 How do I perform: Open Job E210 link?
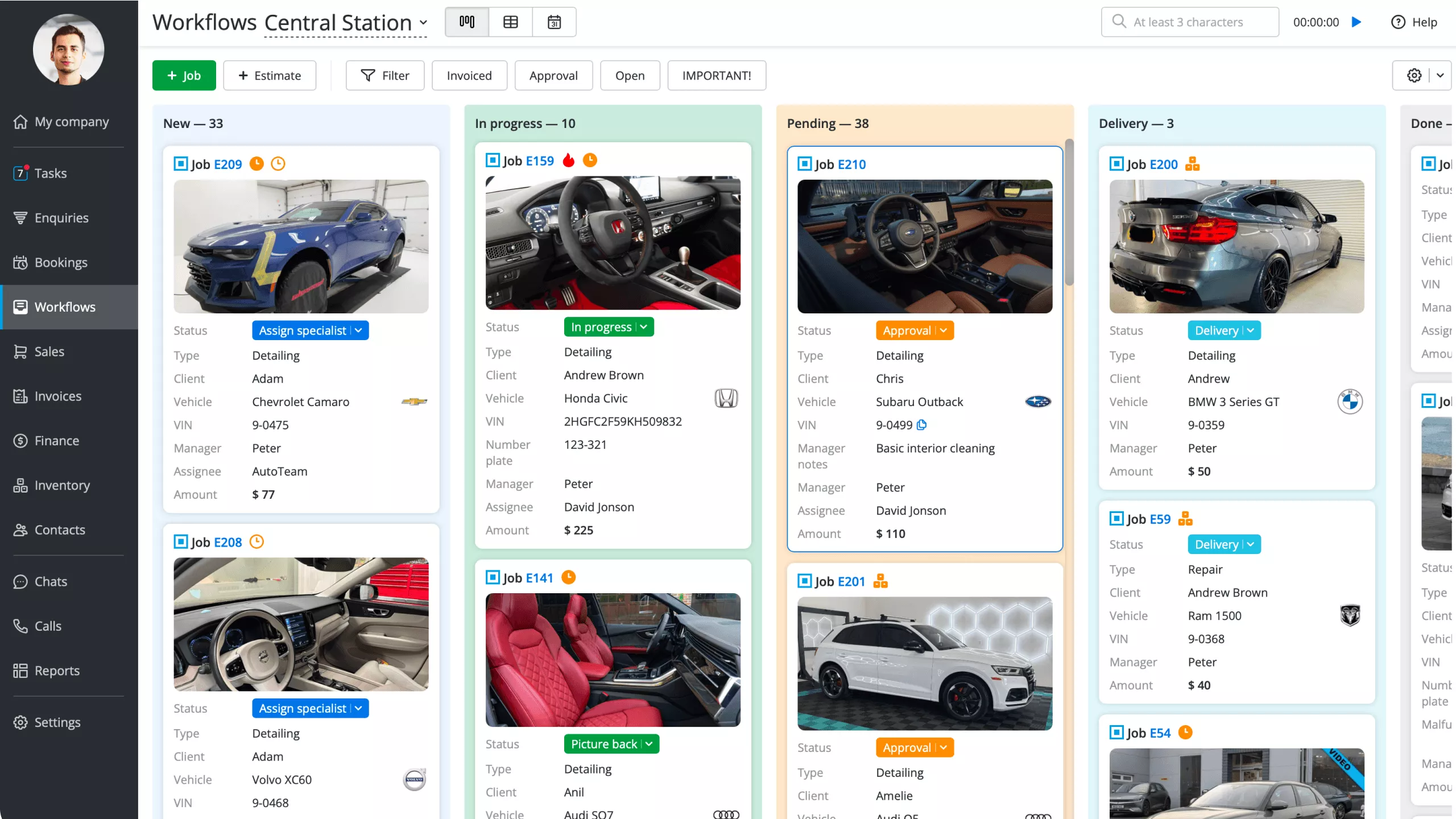[x=851, y=164]
